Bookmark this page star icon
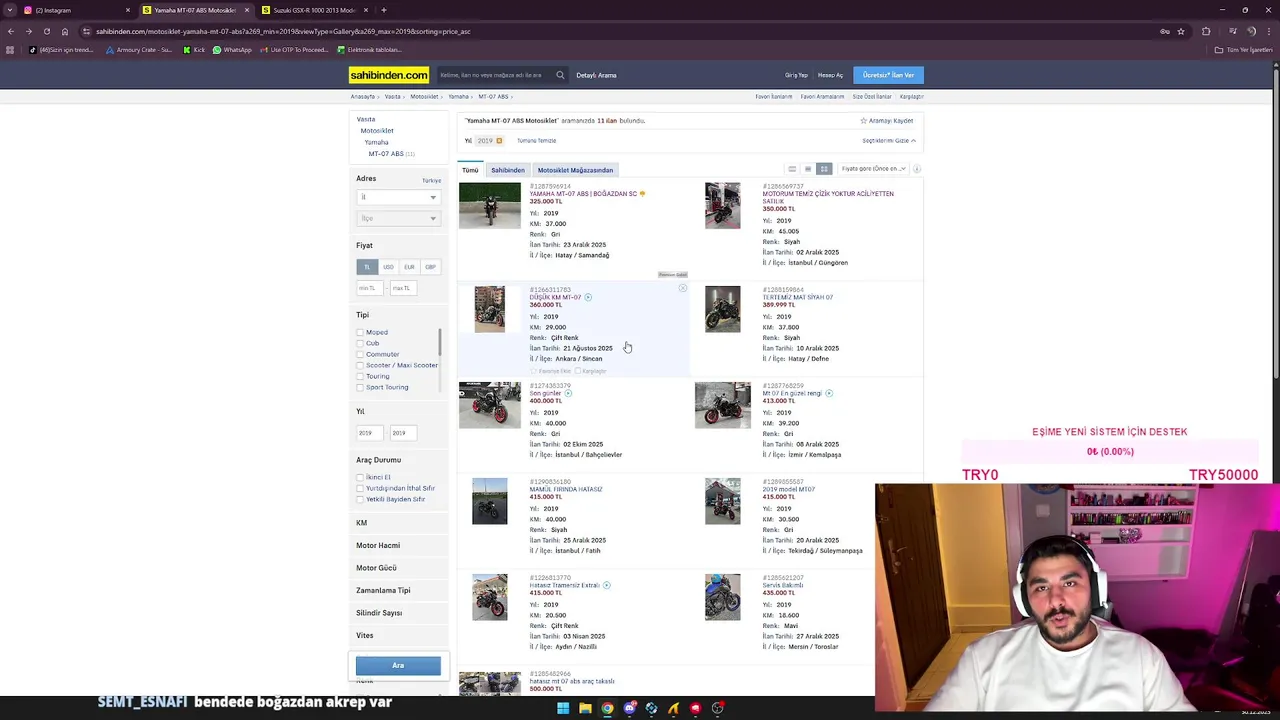Screen dimensions: 1280x720 (x=1181, y=31)
